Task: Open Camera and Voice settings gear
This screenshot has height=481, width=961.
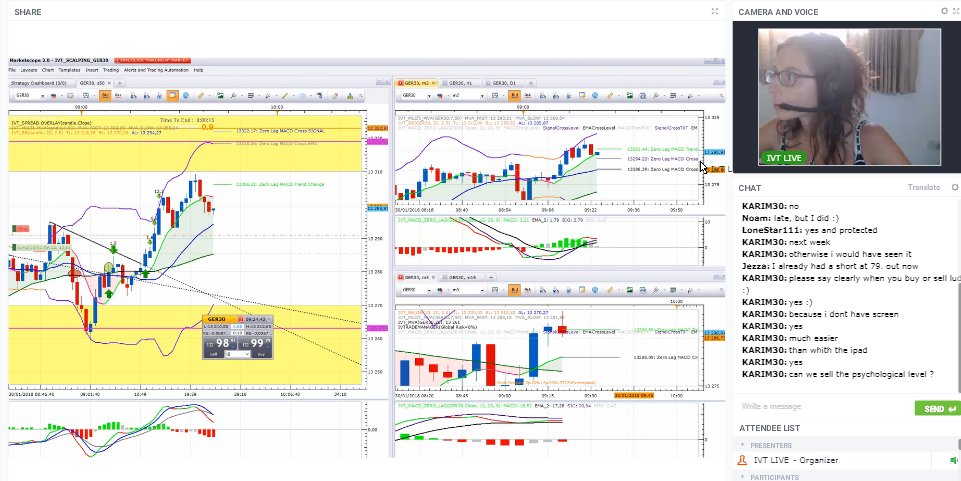Action: [x=944, y=11]
